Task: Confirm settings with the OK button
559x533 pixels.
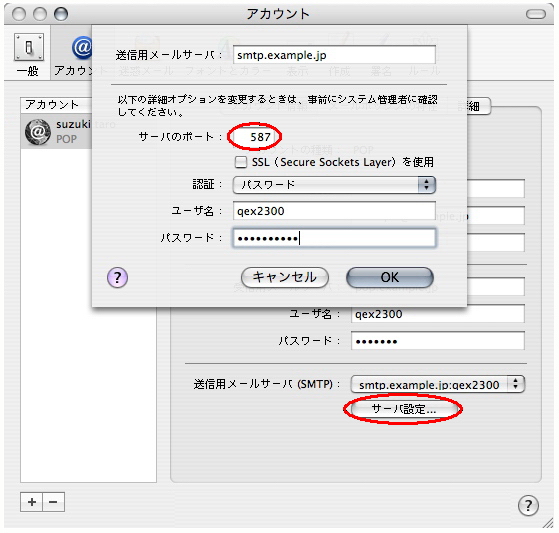Action: click(390, 277)
